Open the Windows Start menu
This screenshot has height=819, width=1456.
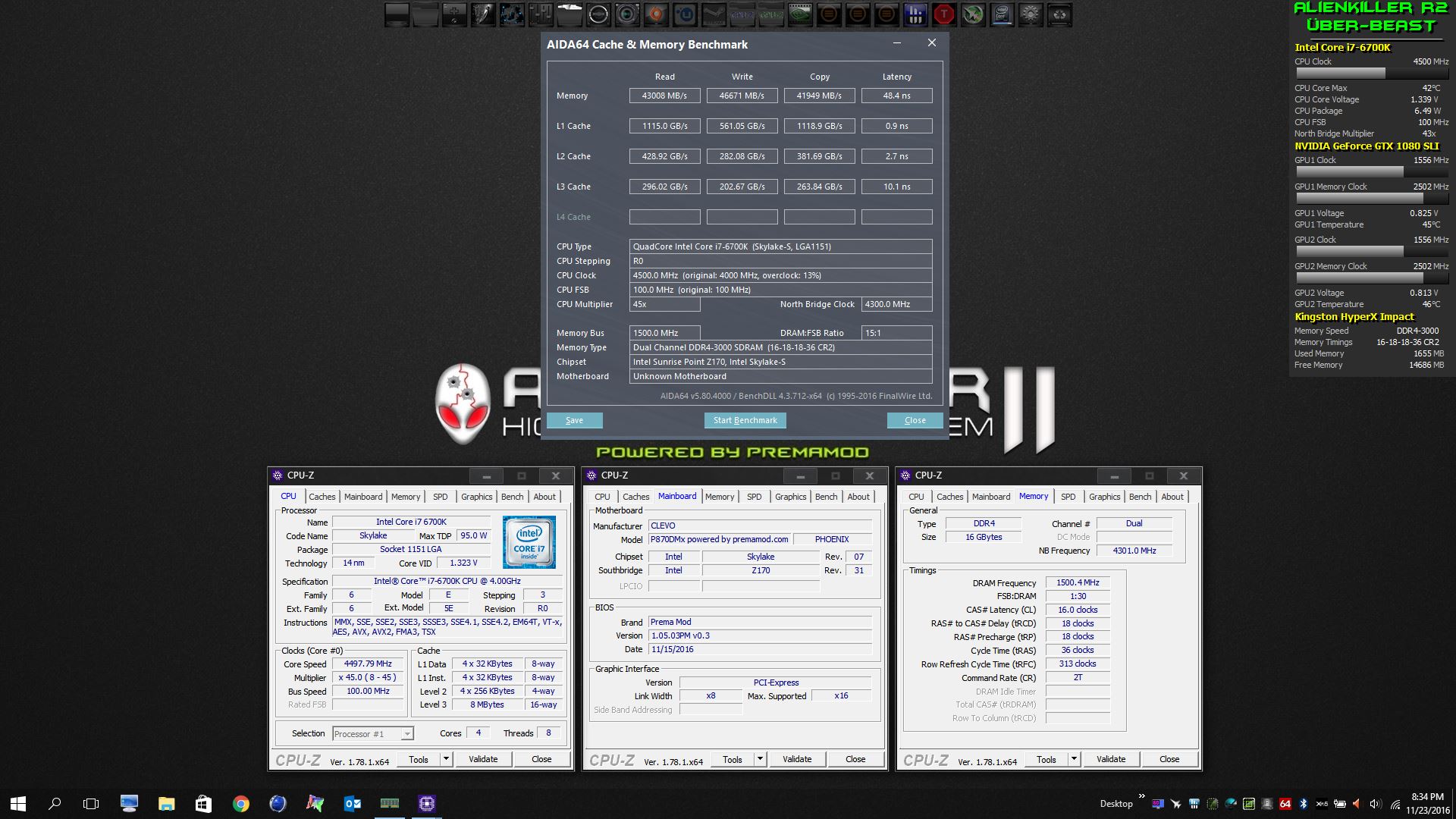tap(18, 804)
